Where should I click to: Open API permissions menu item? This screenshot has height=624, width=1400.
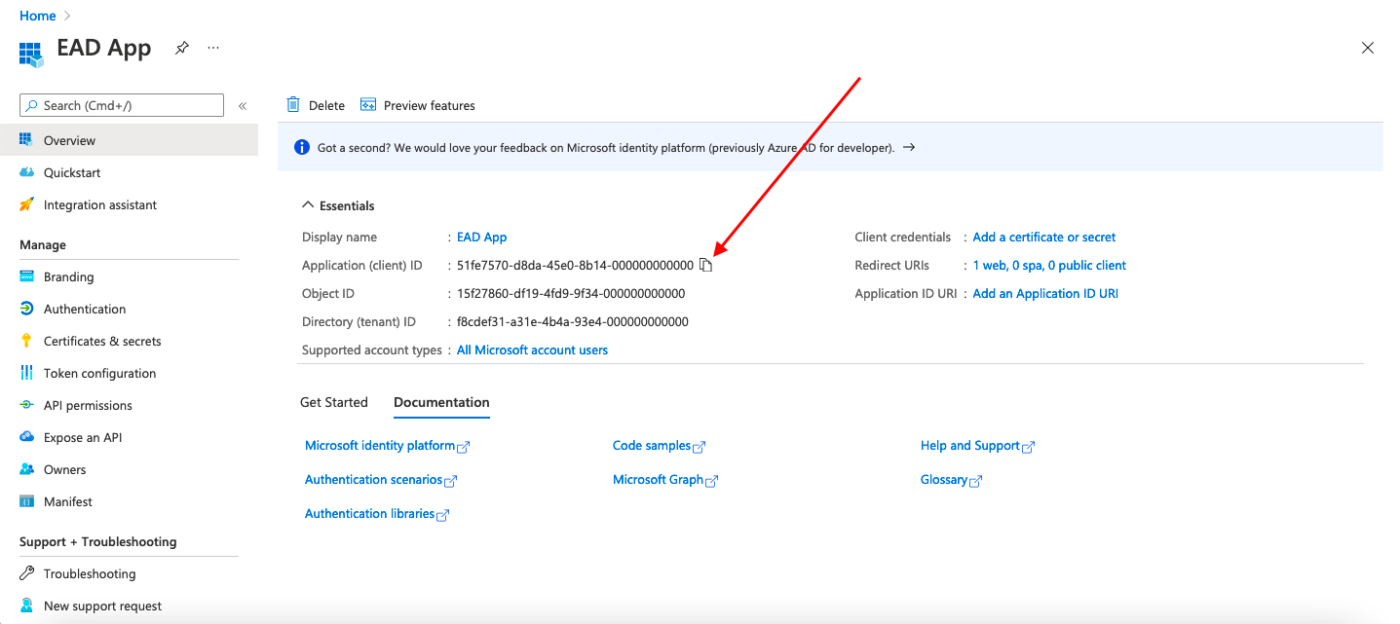[x=88, y=405]
